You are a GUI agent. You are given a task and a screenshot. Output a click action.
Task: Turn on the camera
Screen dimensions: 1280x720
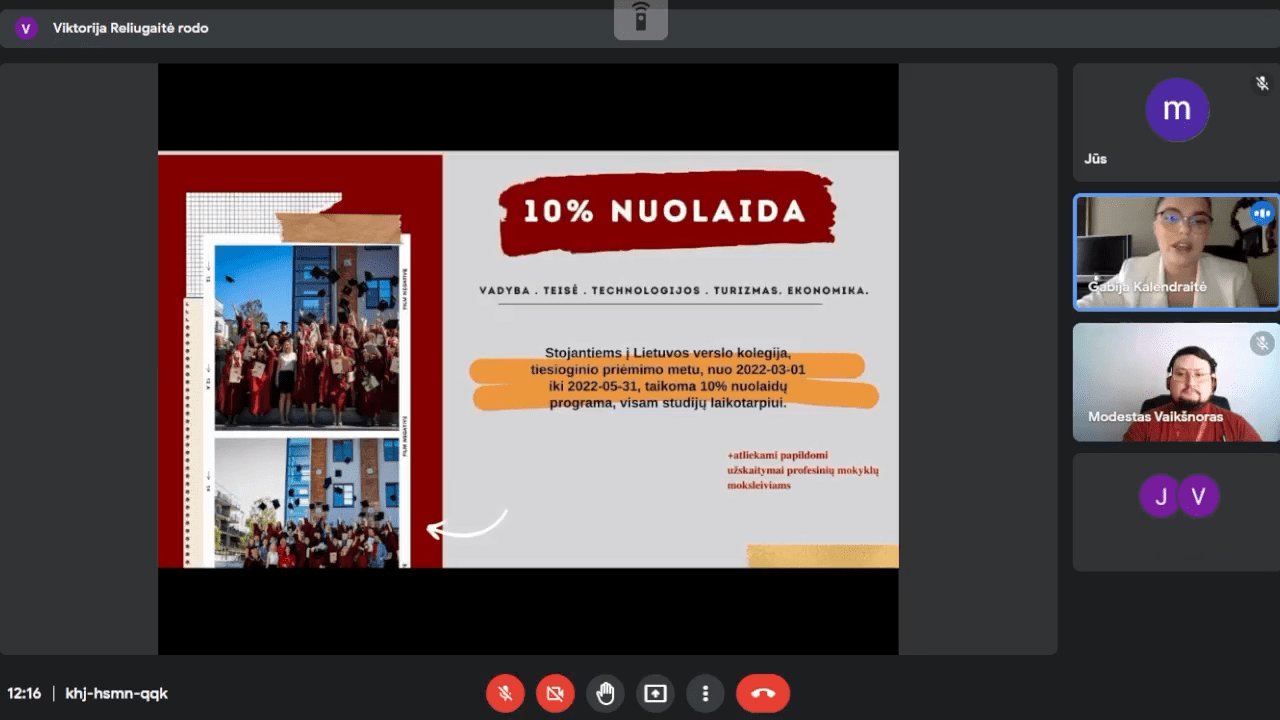coord(556,693)
